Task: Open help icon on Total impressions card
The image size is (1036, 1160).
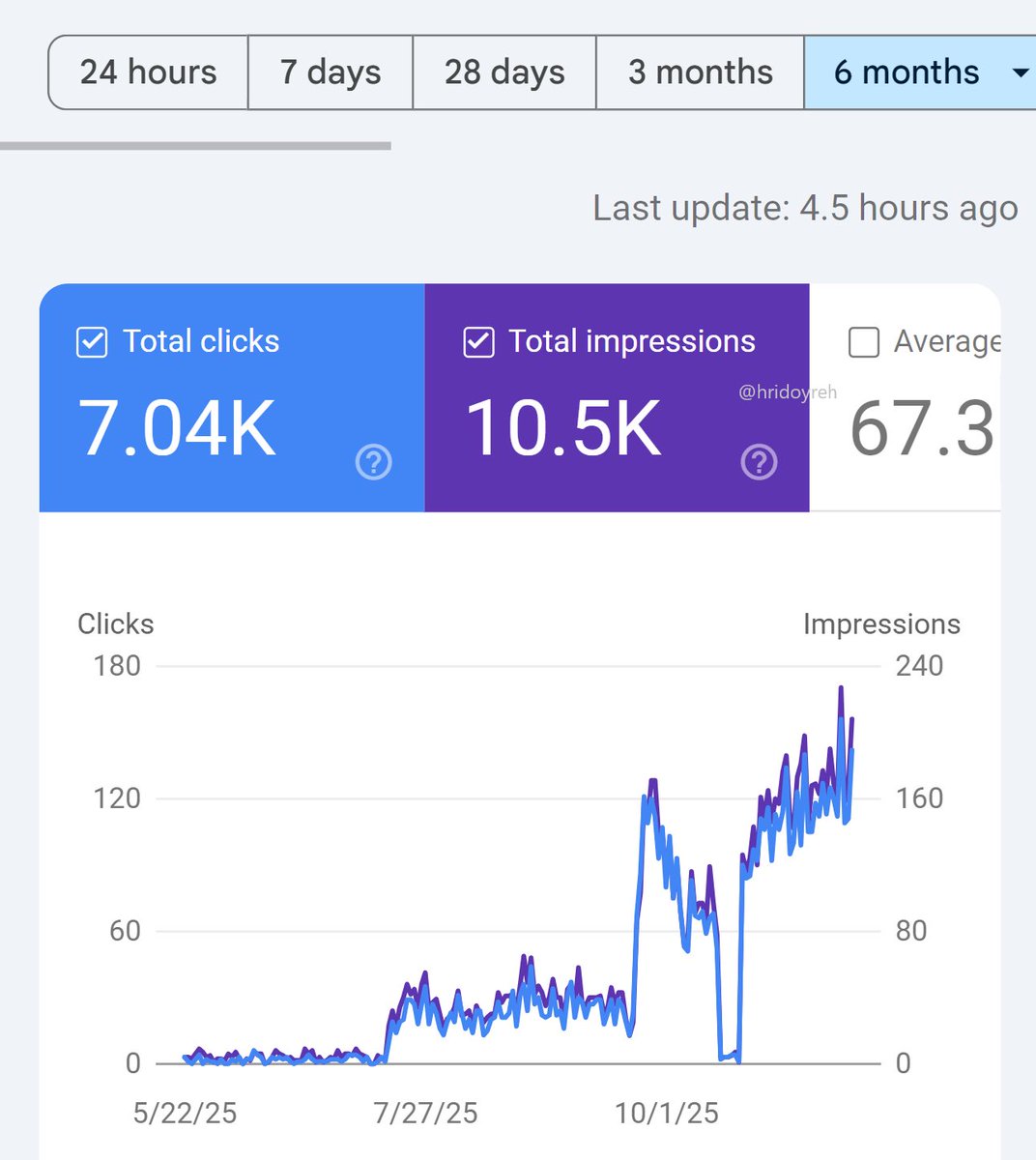Action: [x=759, y=463]
